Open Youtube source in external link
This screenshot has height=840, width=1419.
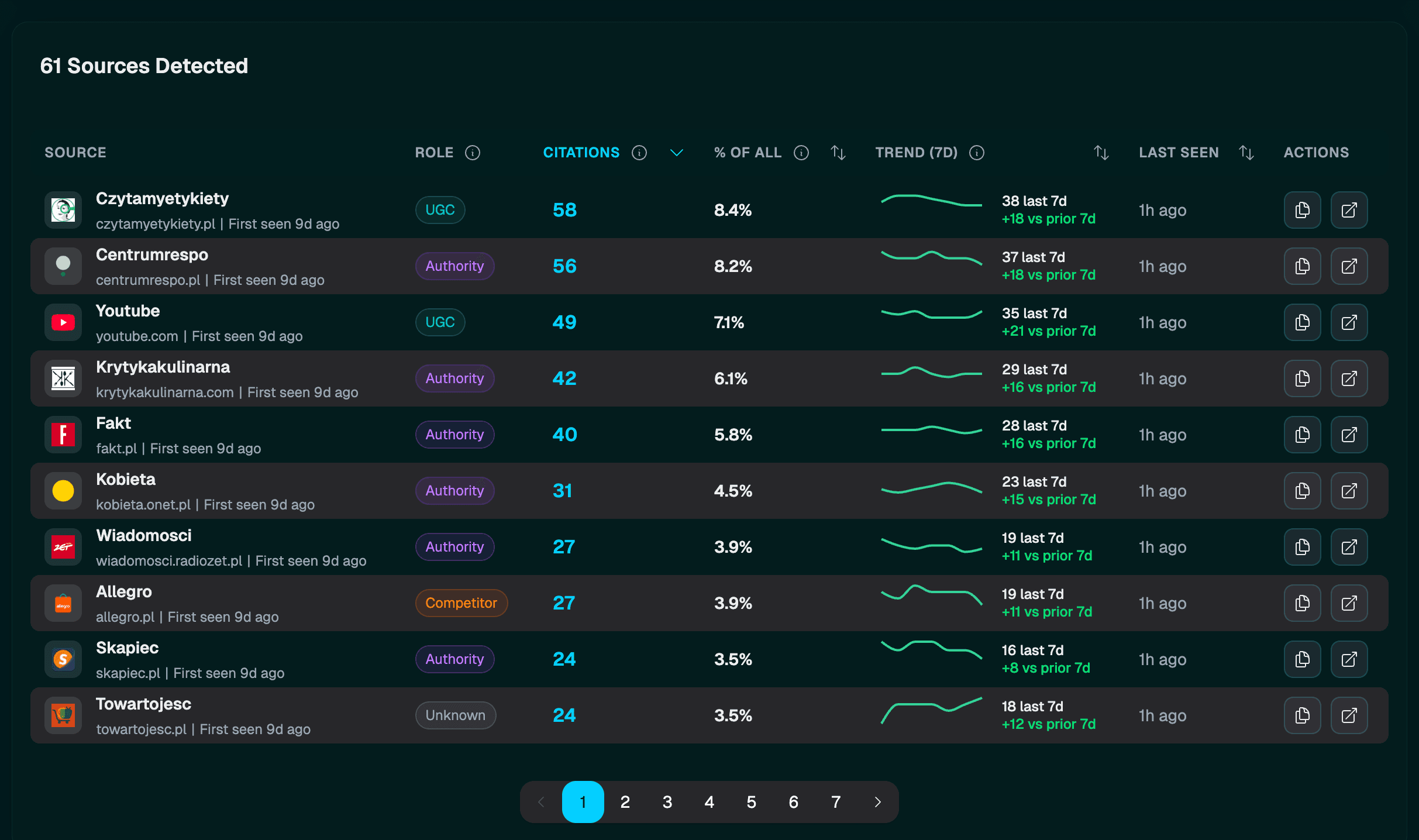1349,322
